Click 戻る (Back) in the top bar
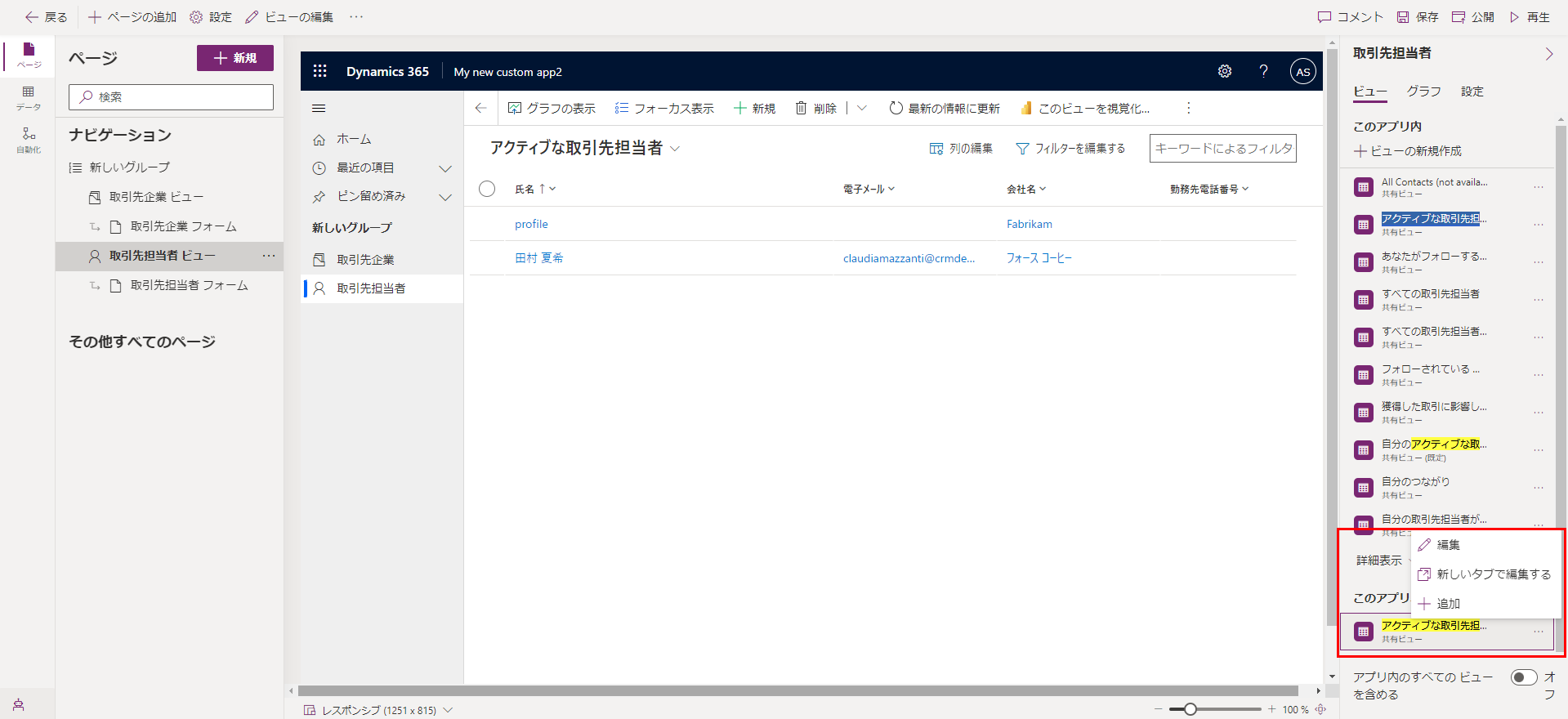This screenshot has width=1568, height=719. pyautogui.click(x=46, y=16)
